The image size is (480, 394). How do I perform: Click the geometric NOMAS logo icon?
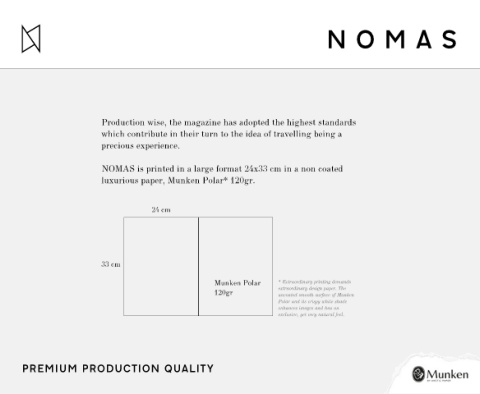(31, 39)
